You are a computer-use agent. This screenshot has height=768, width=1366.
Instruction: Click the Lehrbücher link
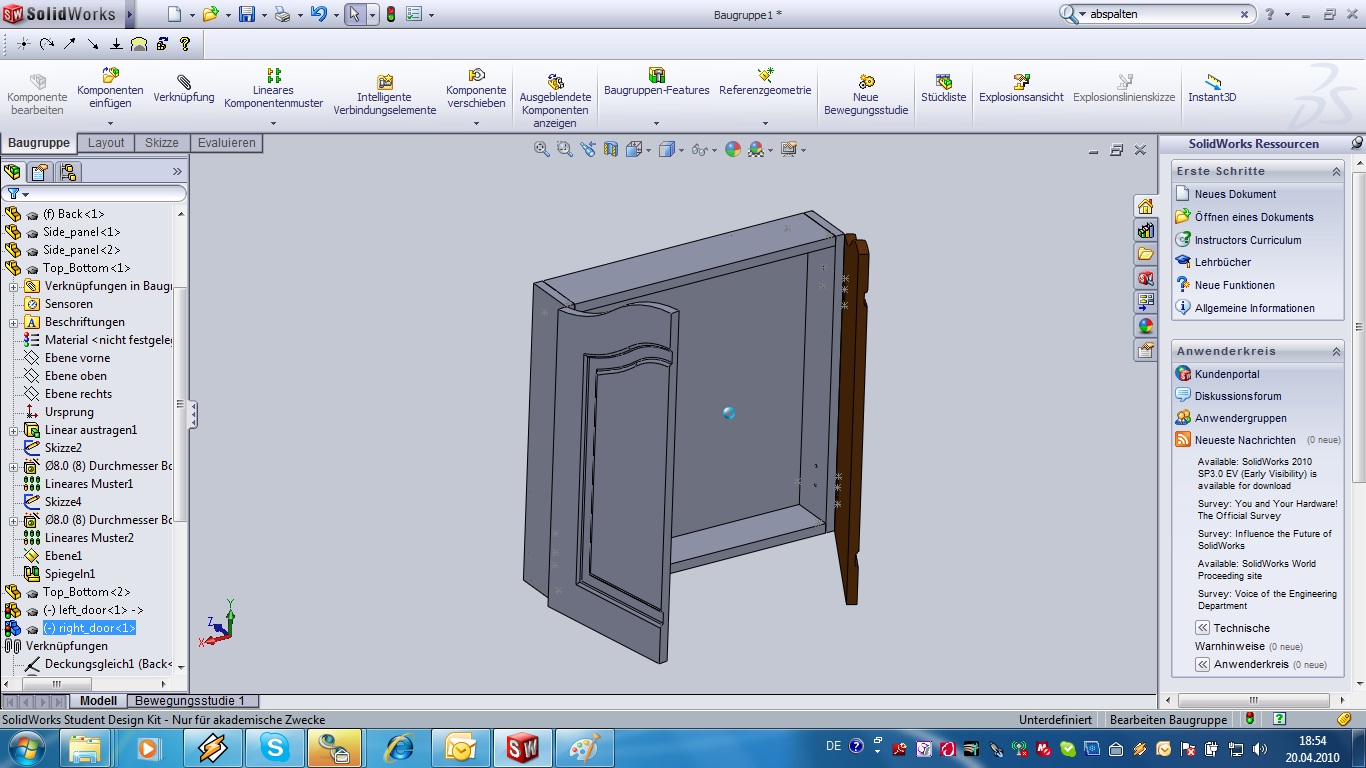coord(1222,262)
